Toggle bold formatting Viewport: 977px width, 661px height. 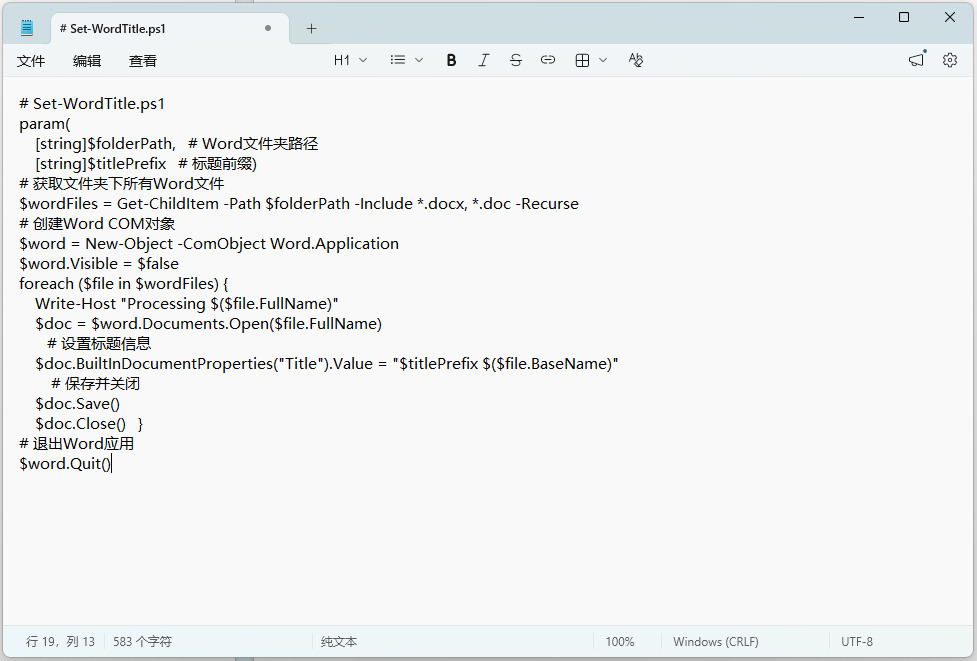coord(451,60)
